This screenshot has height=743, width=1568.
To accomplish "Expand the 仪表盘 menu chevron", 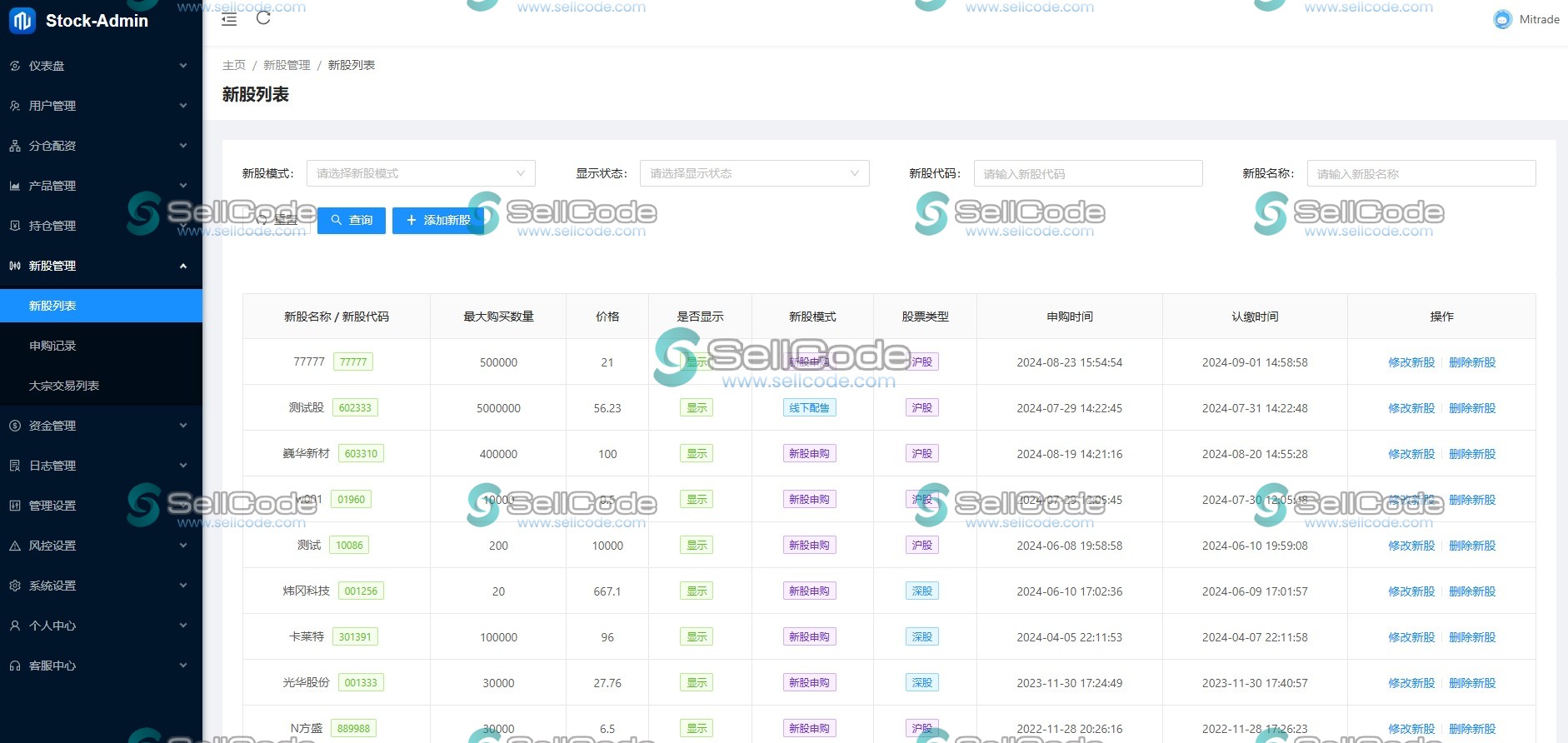I will [x=183, y=66].
